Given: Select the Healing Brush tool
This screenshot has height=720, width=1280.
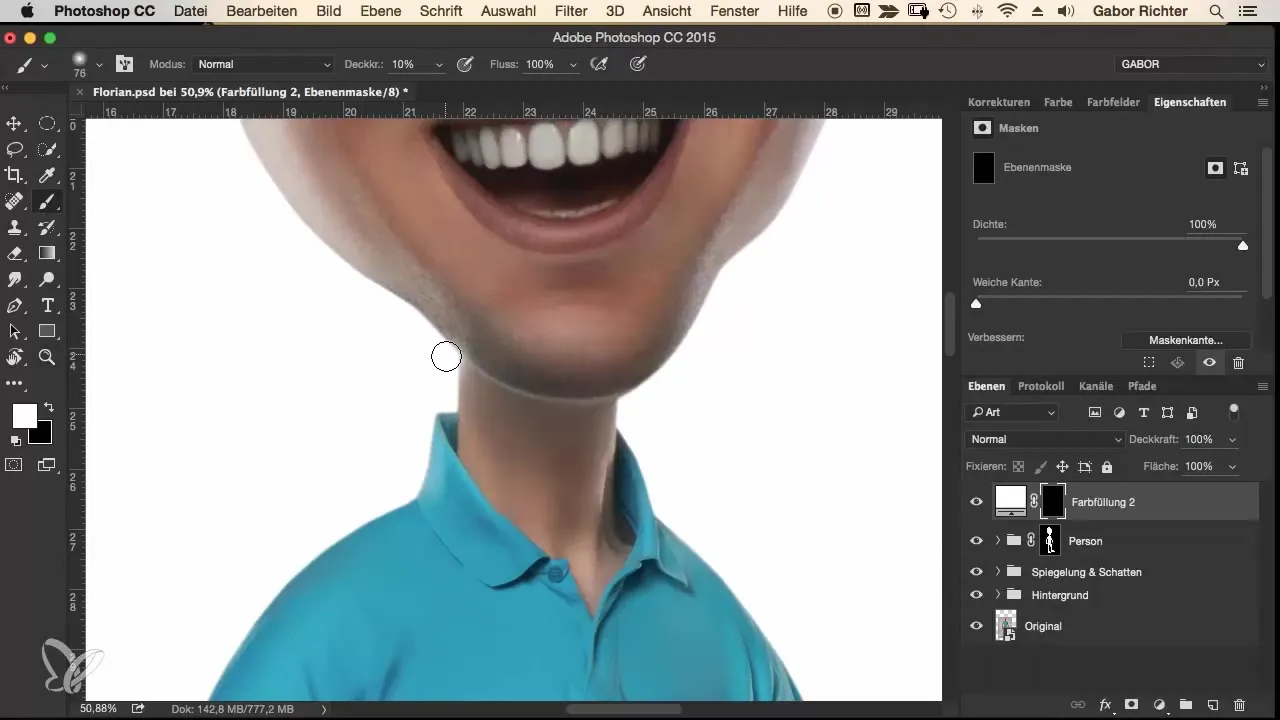Looking at the screenshot, I should [15, 201].
